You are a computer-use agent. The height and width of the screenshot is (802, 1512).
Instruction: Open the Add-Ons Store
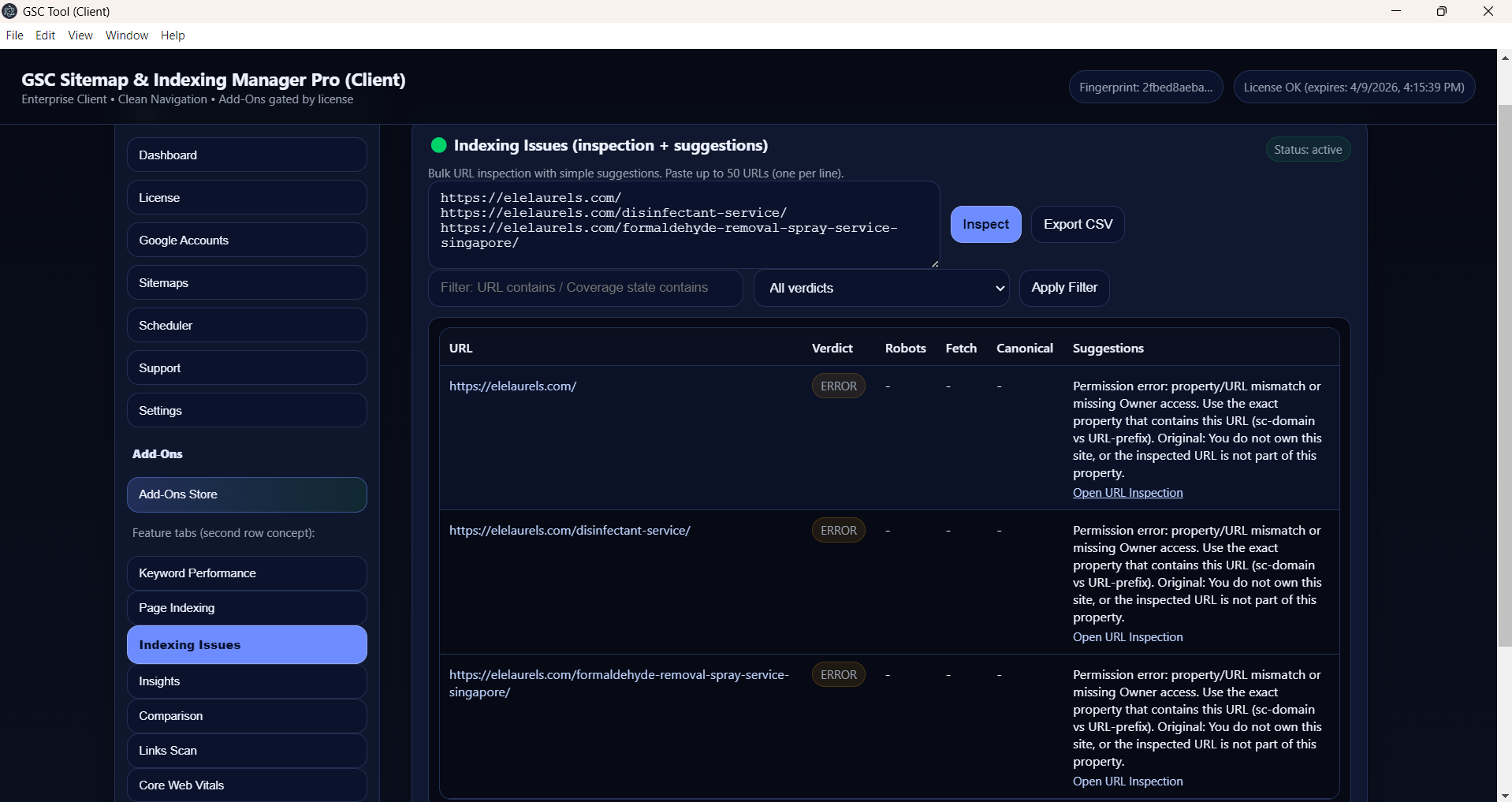coord(247,494)
